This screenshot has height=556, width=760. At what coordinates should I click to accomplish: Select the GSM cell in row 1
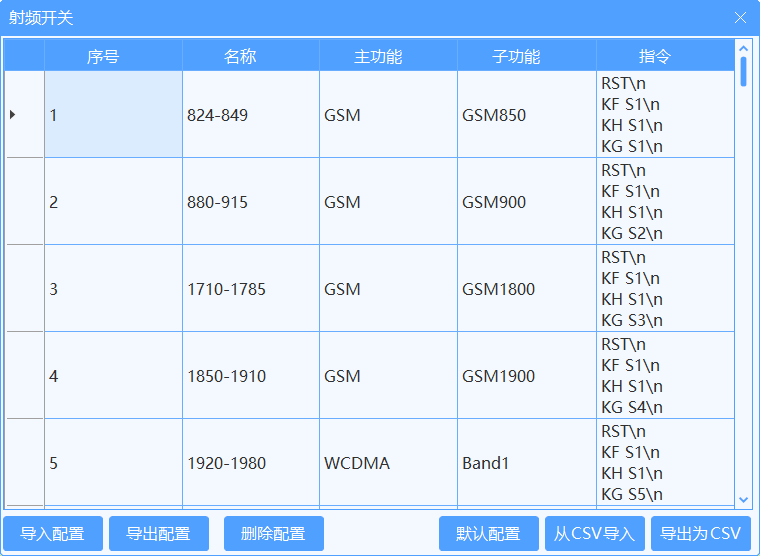(388, 114)
